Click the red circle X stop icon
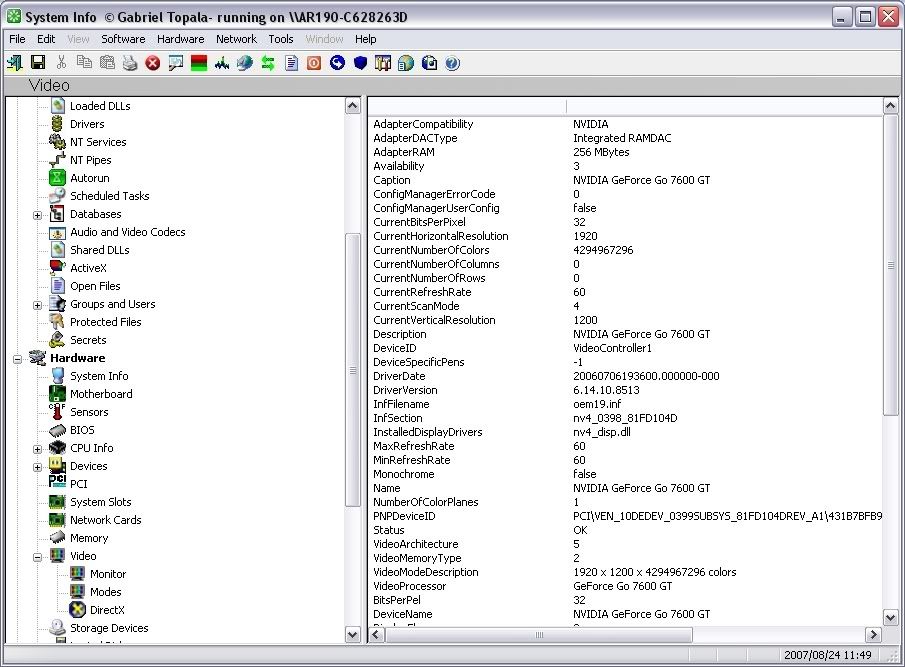The image size is (905, 667). [x=153, y=63]
